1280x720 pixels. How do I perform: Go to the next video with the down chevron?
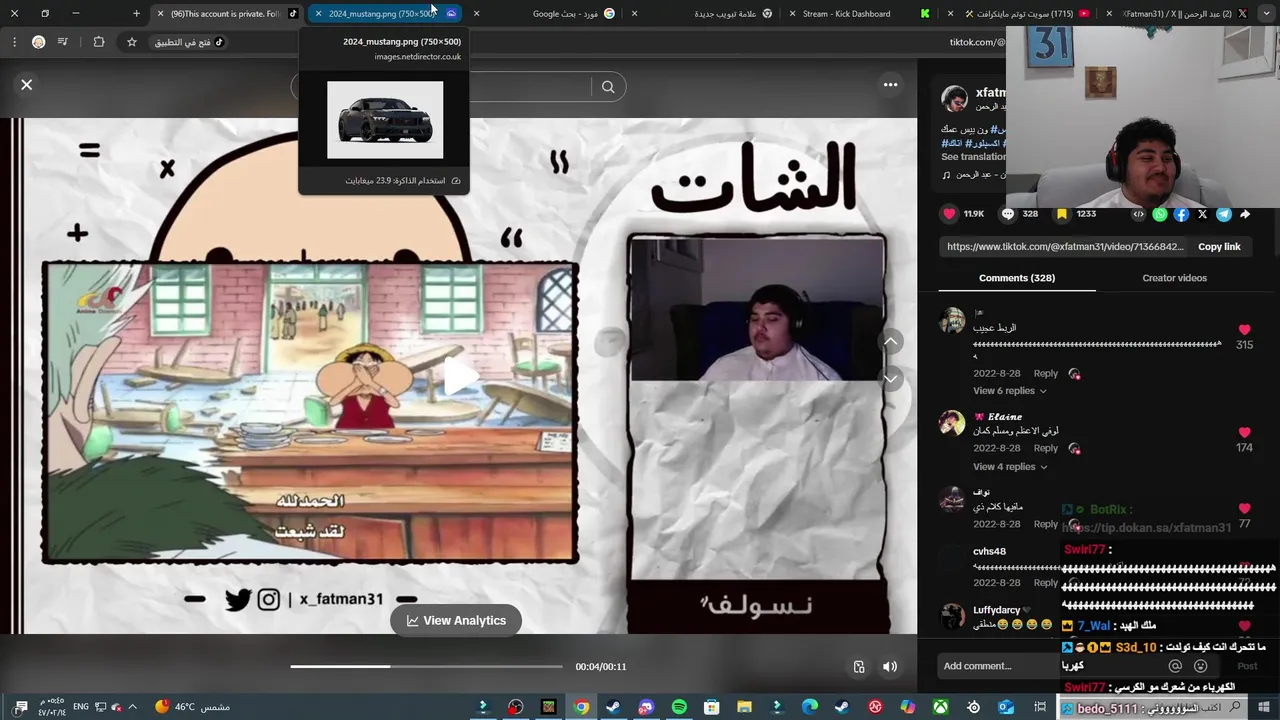click(890, 379)
